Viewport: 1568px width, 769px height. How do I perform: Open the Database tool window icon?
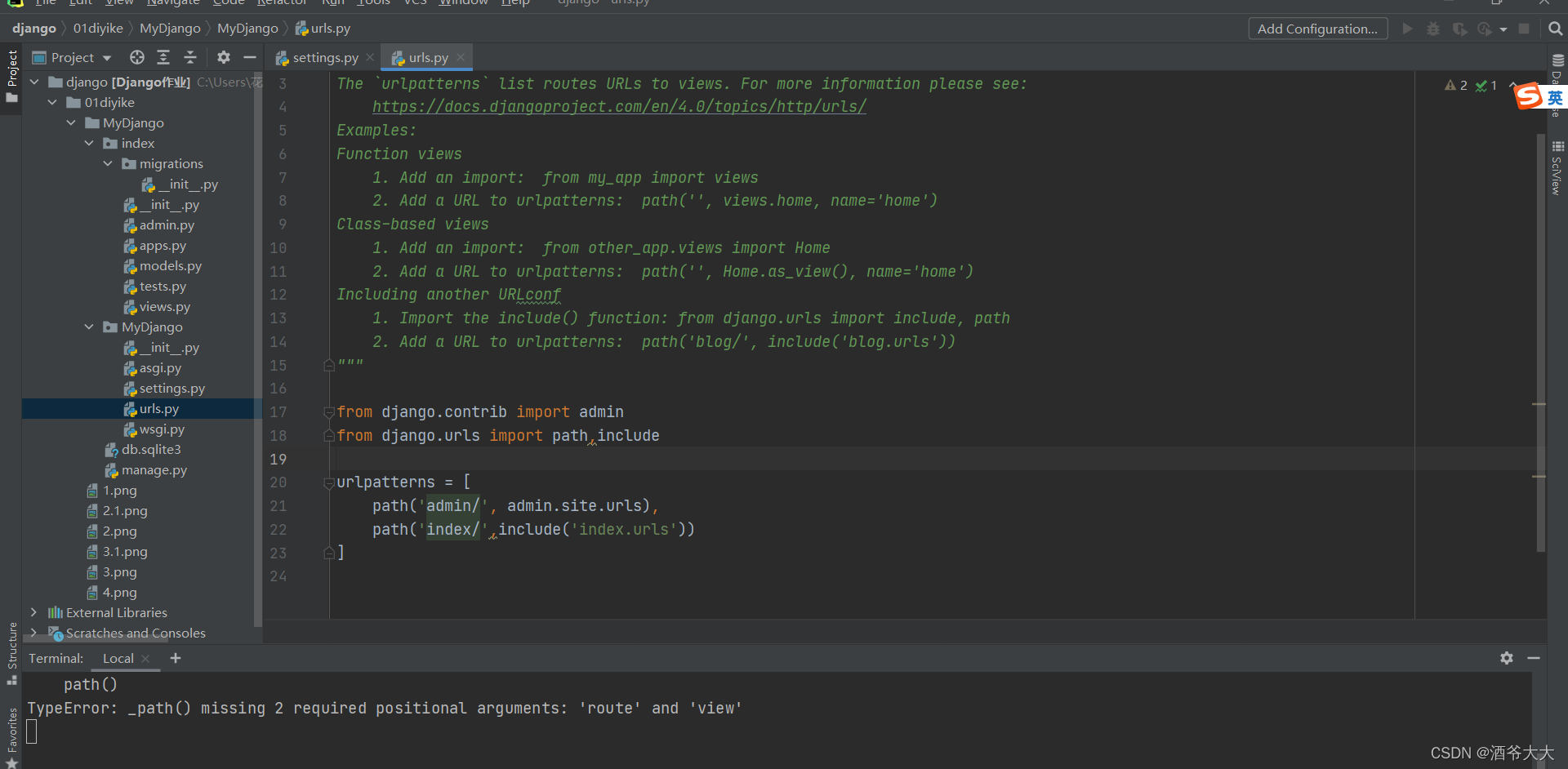(x=1557, y=60)
